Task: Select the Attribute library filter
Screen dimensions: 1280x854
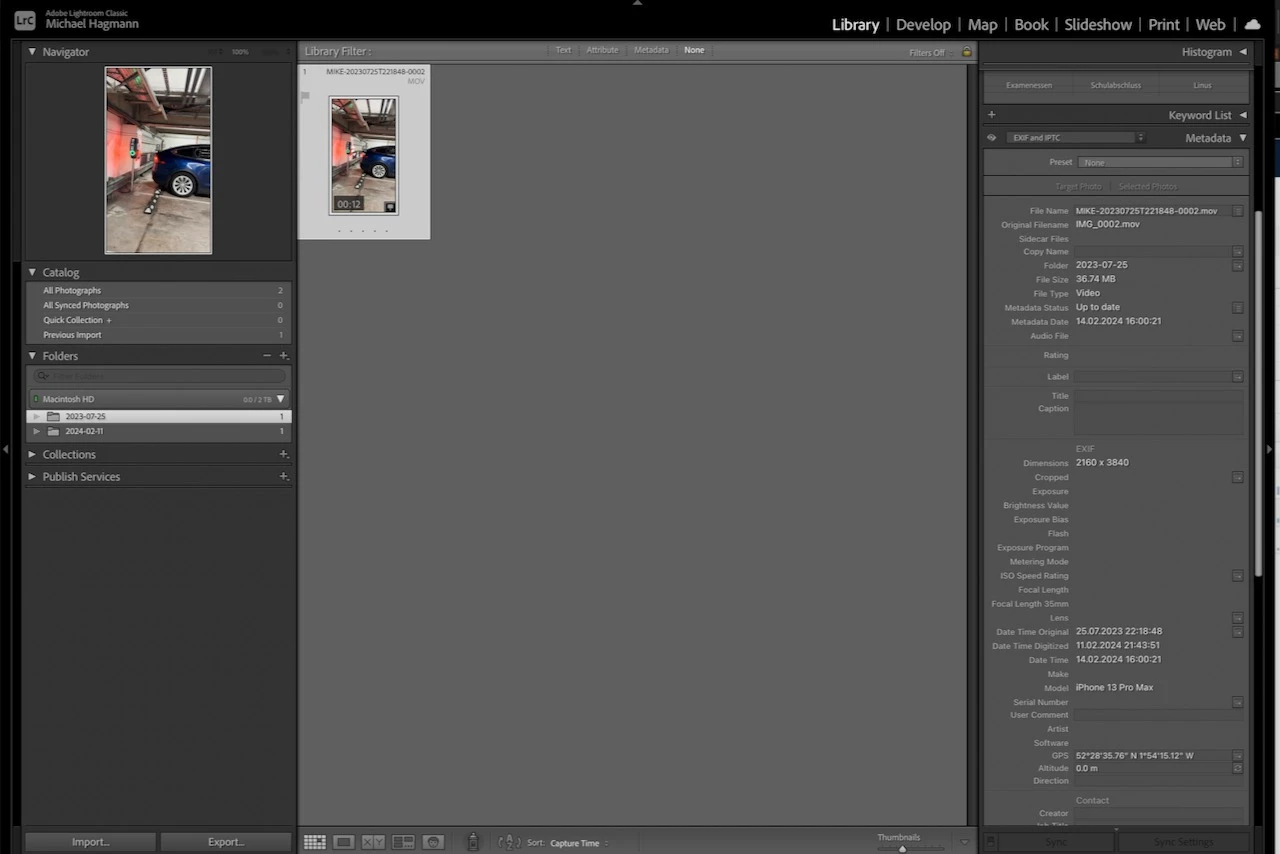Action: pyautogui.click(x=602, y=50)
